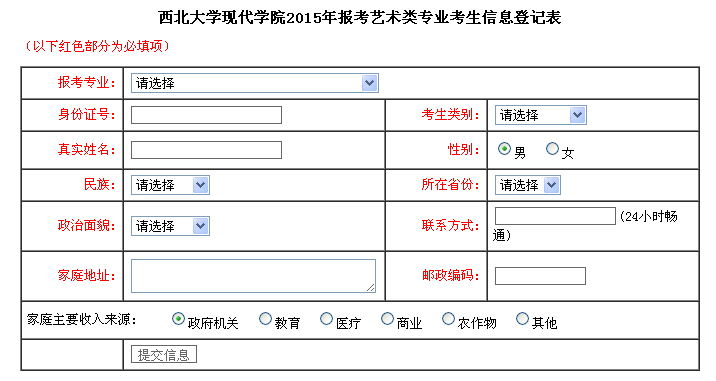The image size is (716, 381).
Task: Click the (24小时畅通) hint text
Action: coord(585,226)
